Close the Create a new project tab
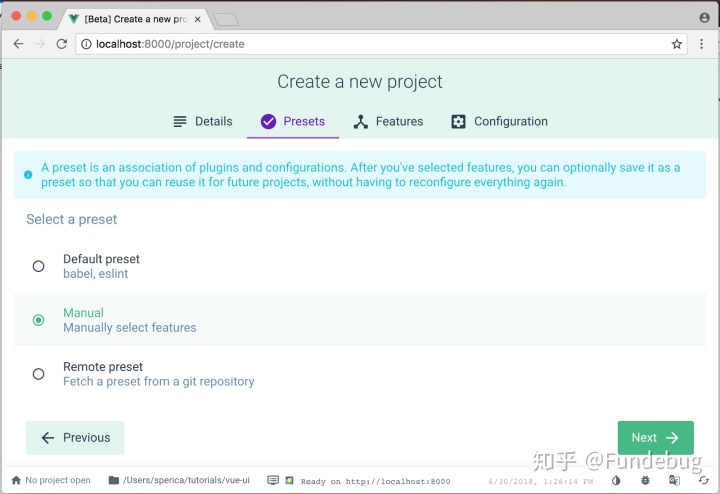Image resolution: width=720 pixels, height=494 pixels. click(197, 19)
